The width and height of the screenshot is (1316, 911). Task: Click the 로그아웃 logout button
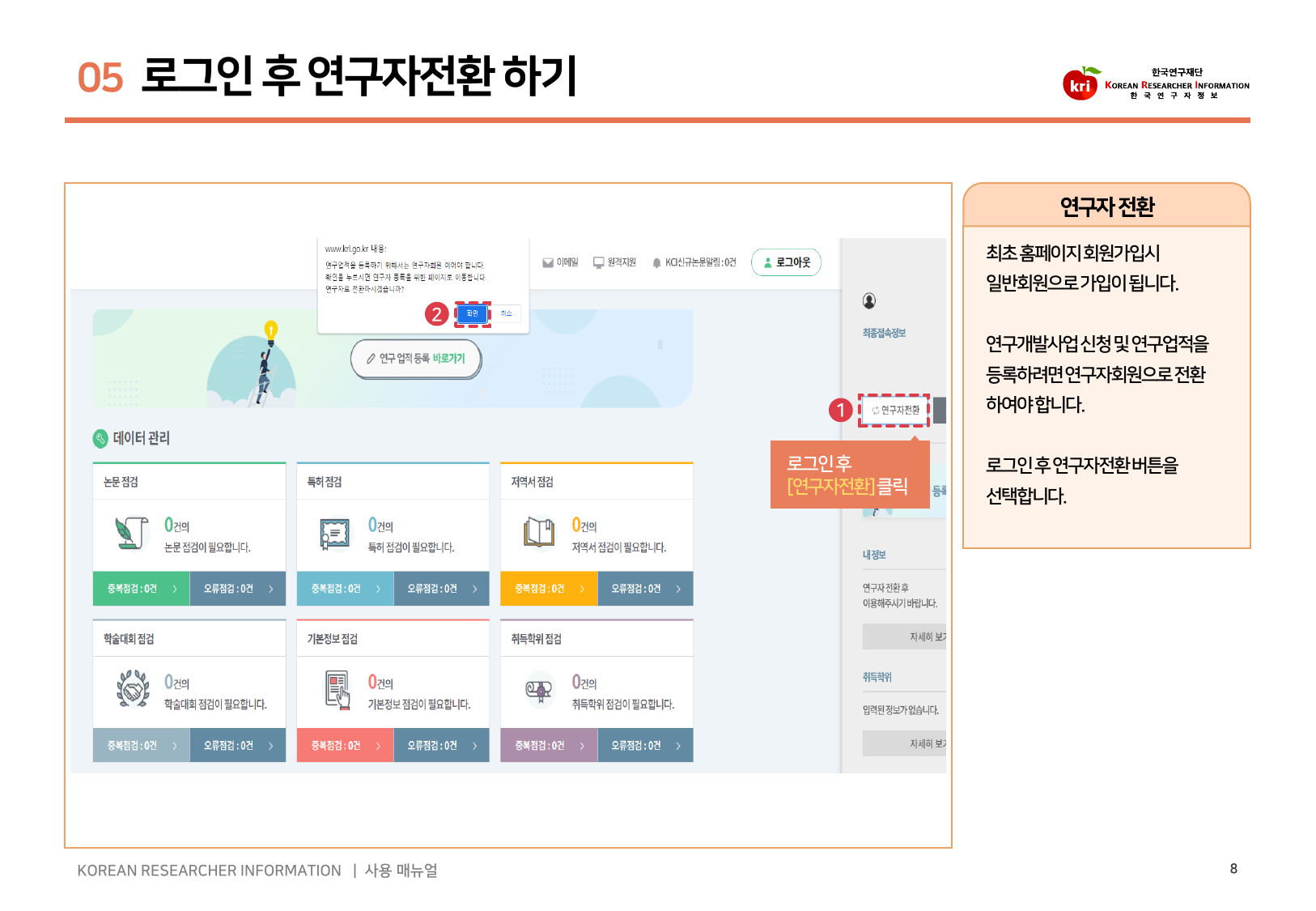pos(786,262)
